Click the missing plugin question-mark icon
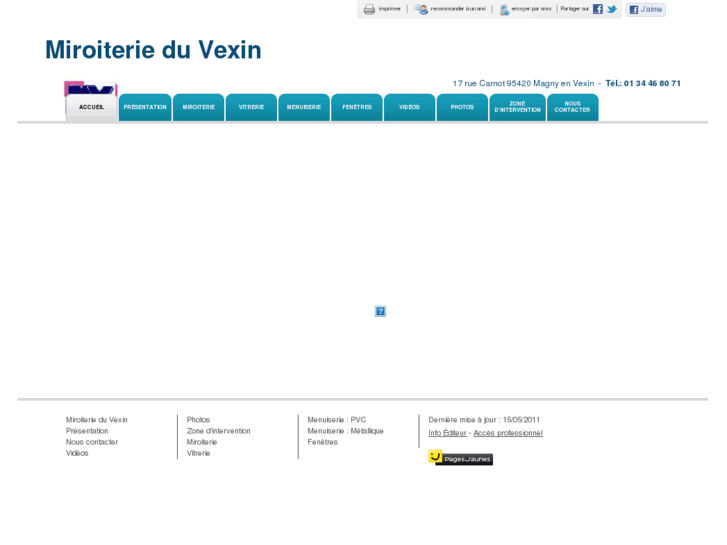The height and width of the screenshot is (545, 727). (380, 311)
